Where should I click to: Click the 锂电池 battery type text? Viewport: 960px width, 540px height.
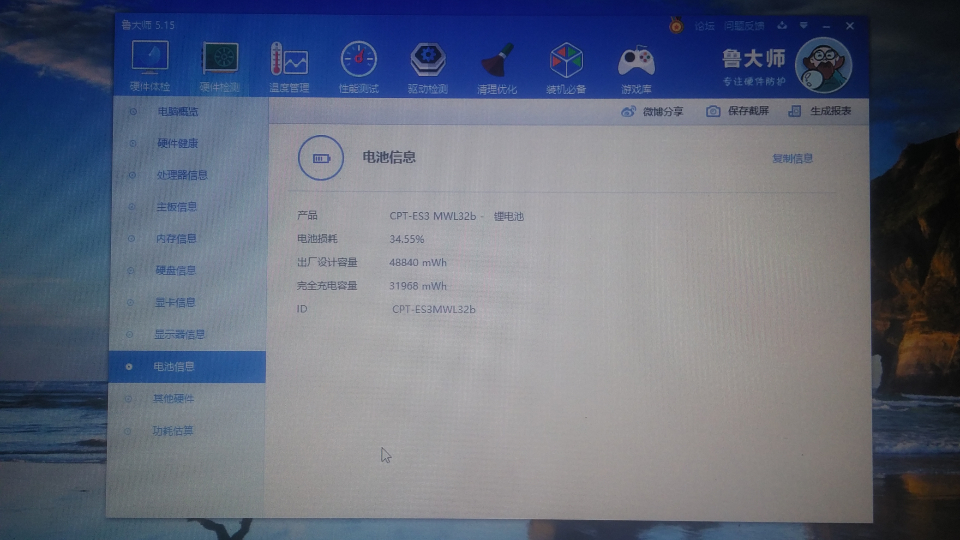coord(509,217)
